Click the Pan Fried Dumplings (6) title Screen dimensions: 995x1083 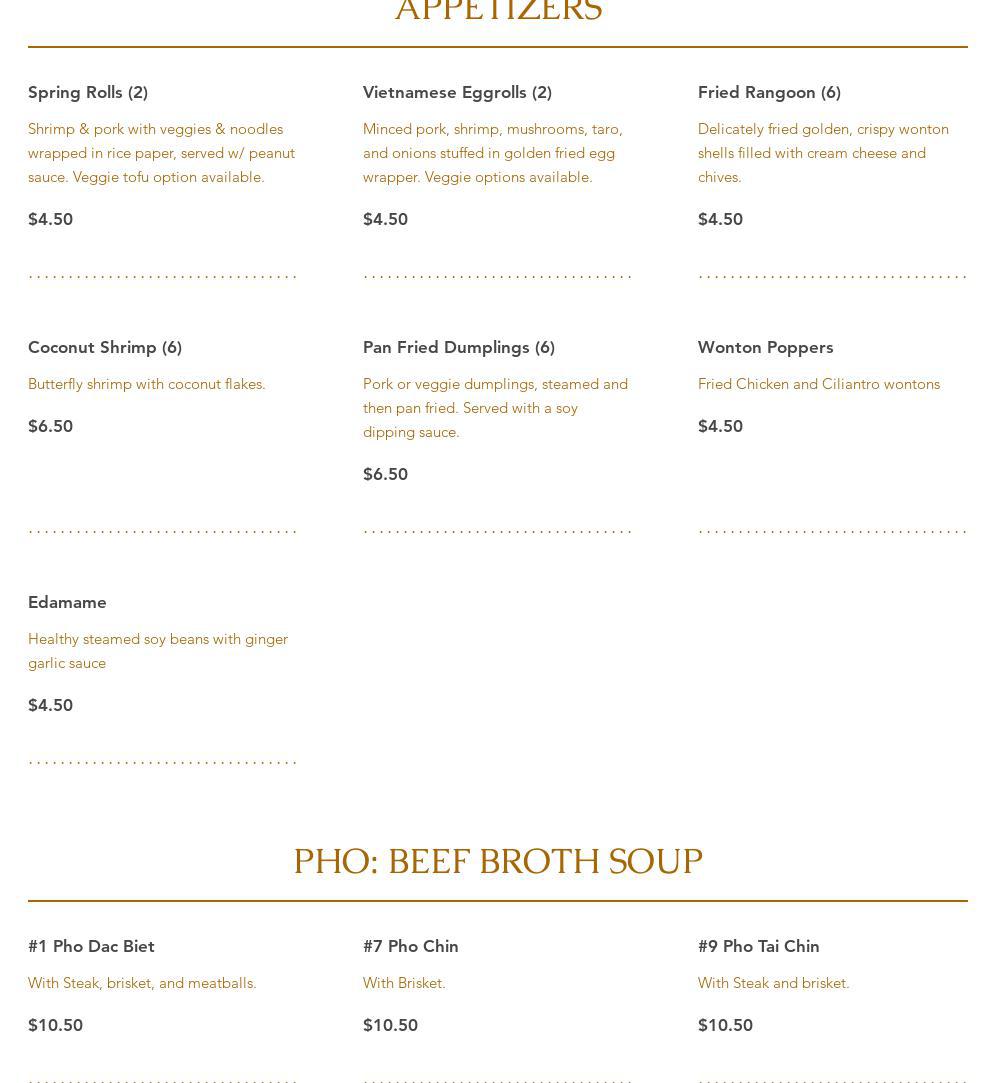point(458,347)
